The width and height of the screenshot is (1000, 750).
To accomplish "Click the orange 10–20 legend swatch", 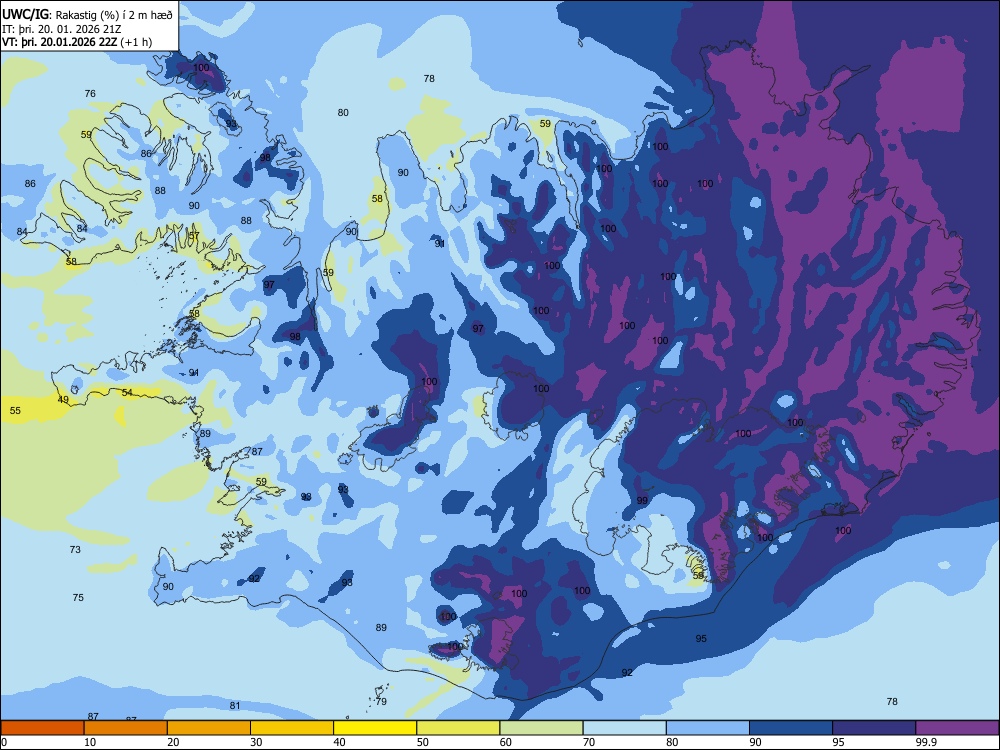I will (x=126, y=728).
